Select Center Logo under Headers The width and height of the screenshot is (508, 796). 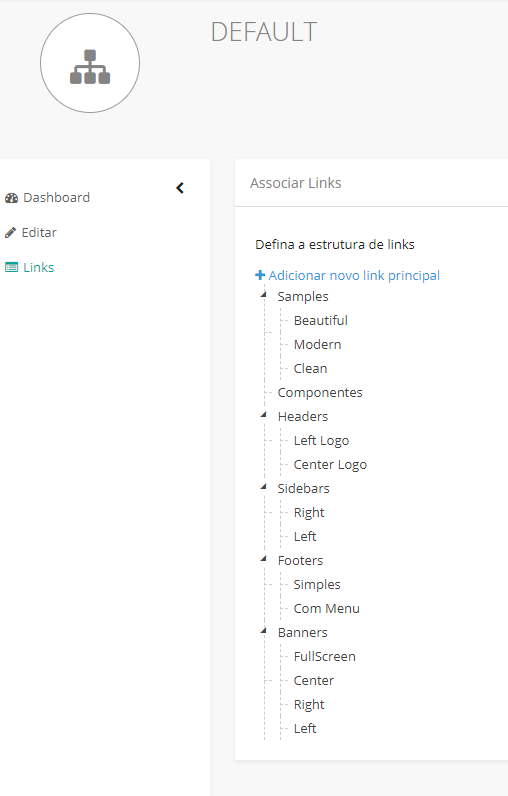coord(330,465)
